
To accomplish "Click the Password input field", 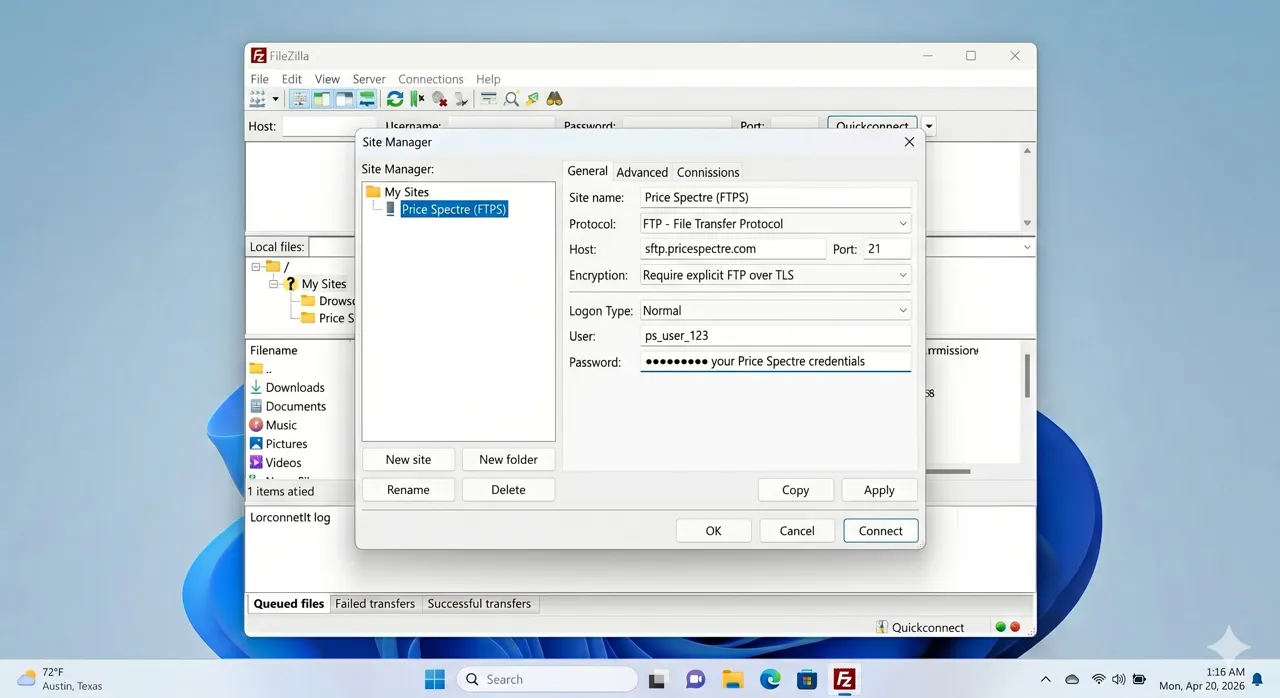I will 775,361.
